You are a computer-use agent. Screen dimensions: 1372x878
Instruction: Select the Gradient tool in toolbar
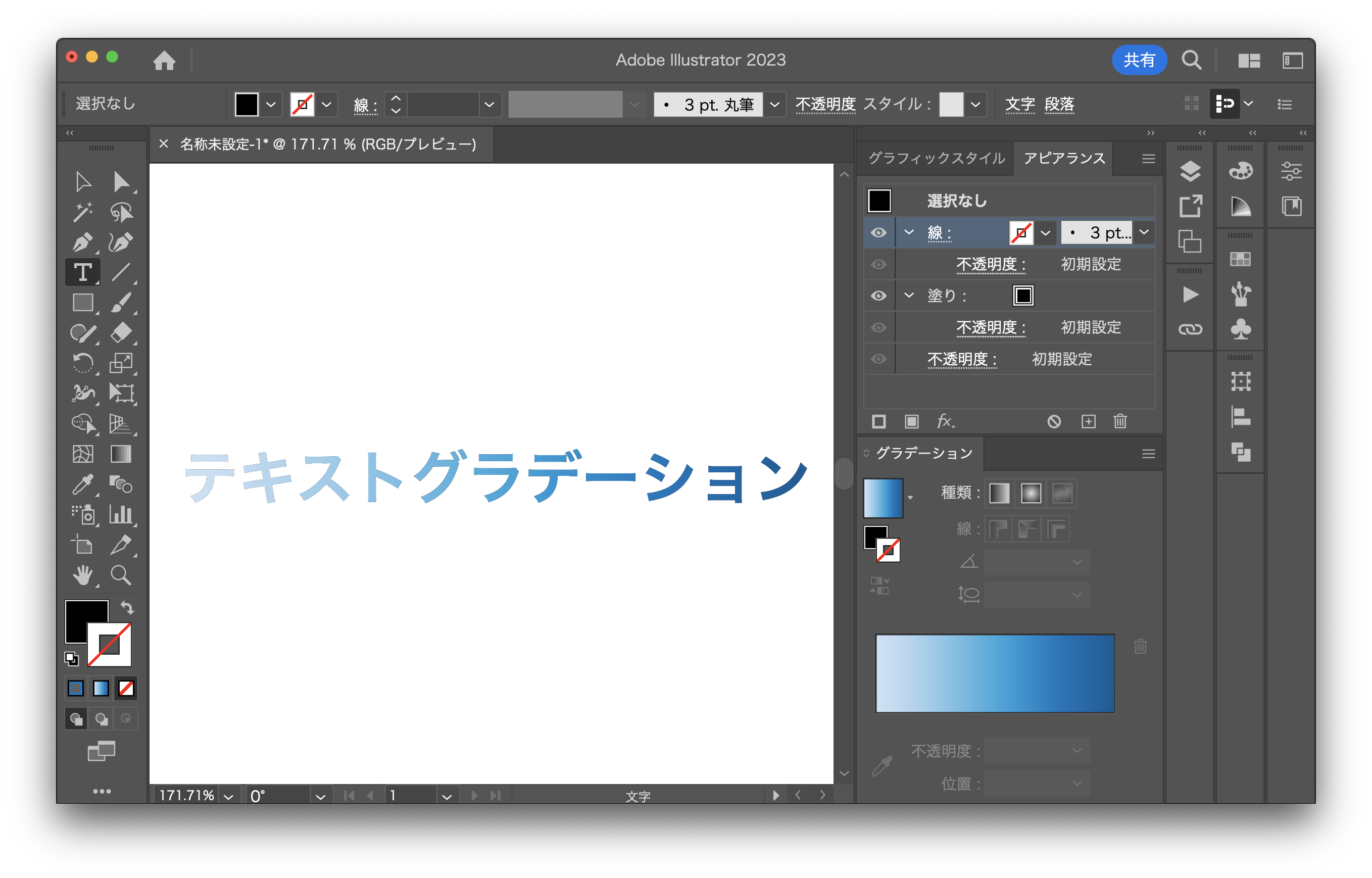[121, 454]
